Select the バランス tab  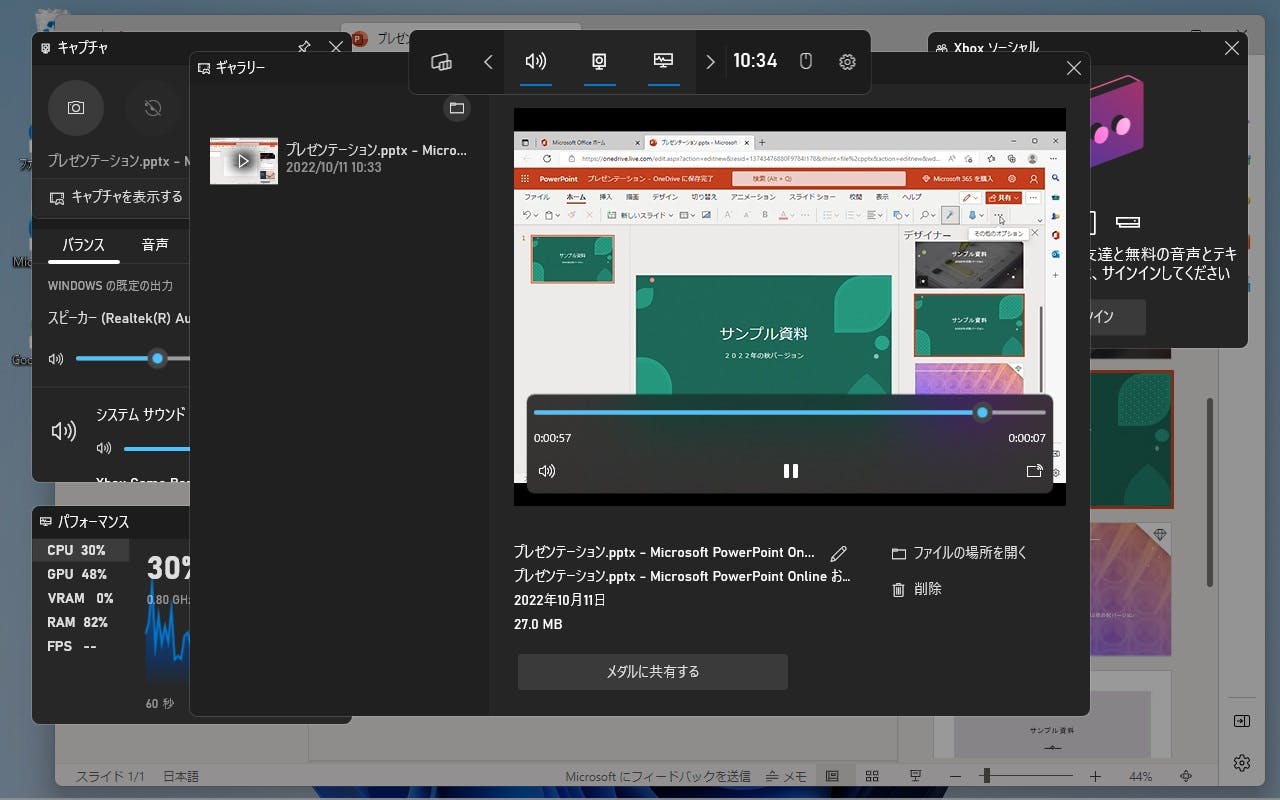83,244
